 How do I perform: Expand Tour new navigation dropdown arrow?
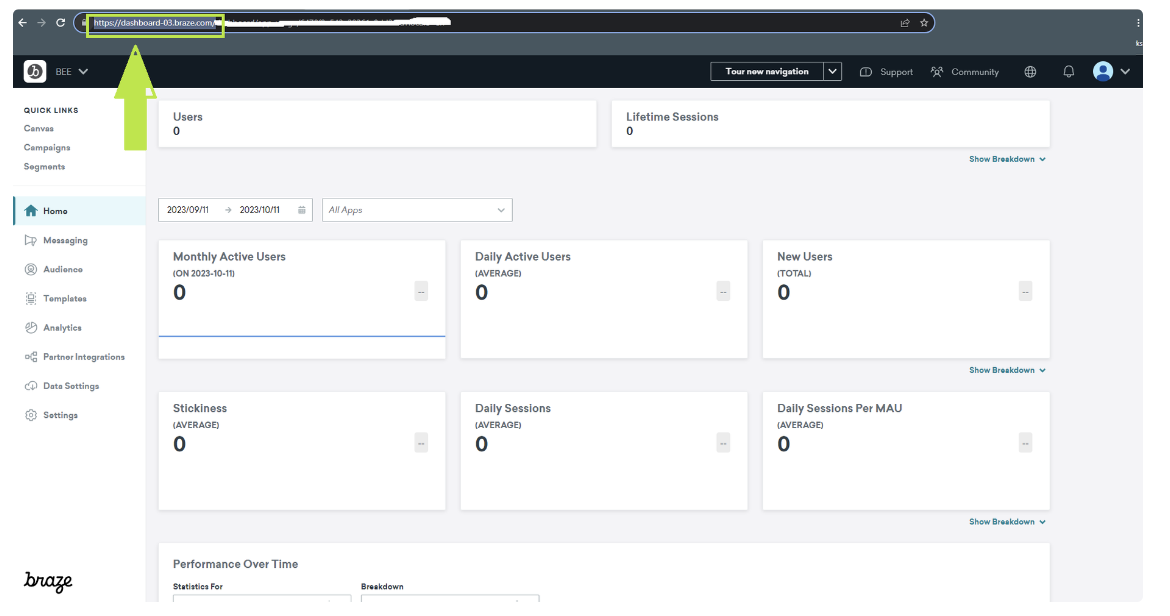coord(833,72)
